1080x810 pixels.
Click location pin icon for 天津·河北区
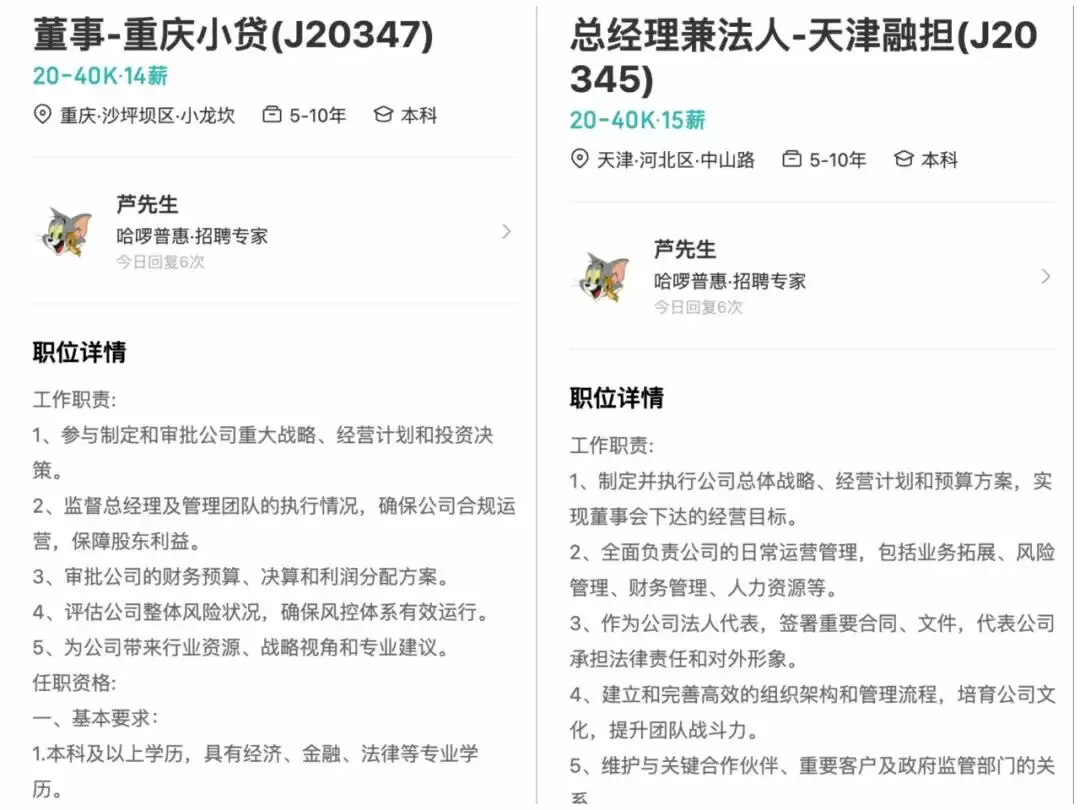580,159
